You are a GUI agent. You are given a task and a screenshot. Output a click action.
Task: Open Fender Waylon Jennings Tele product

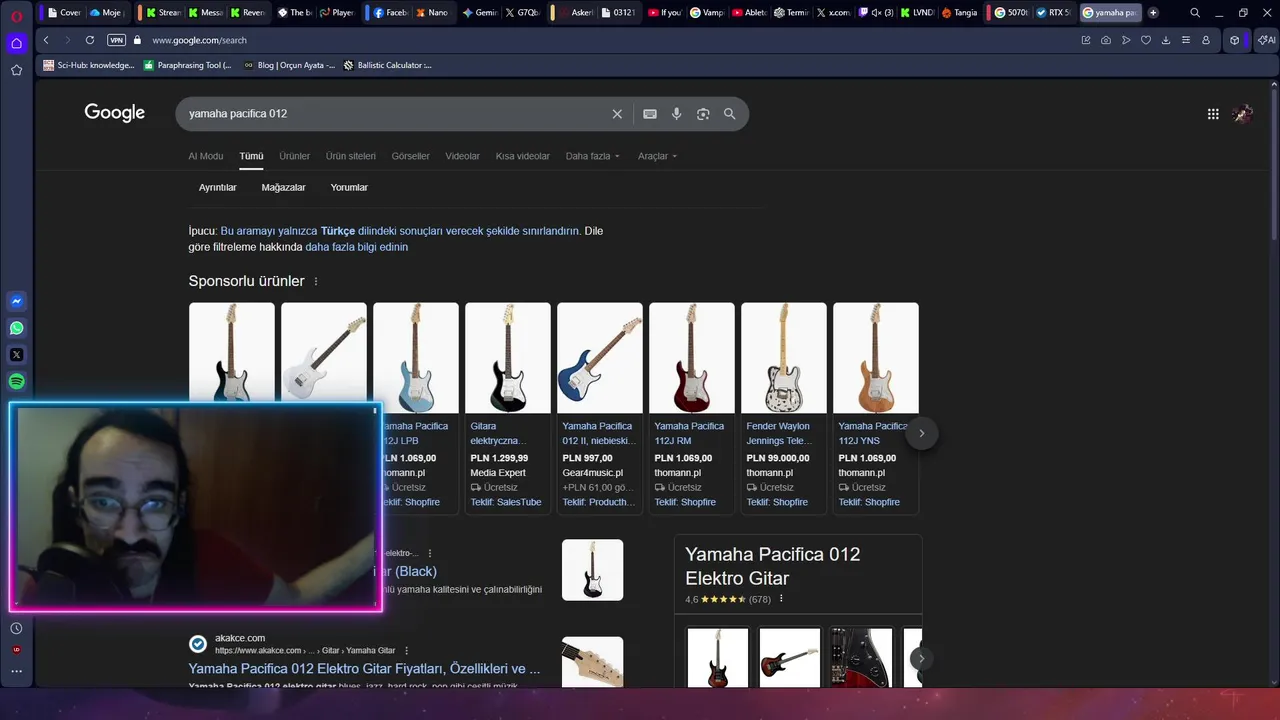click(784, 408)
